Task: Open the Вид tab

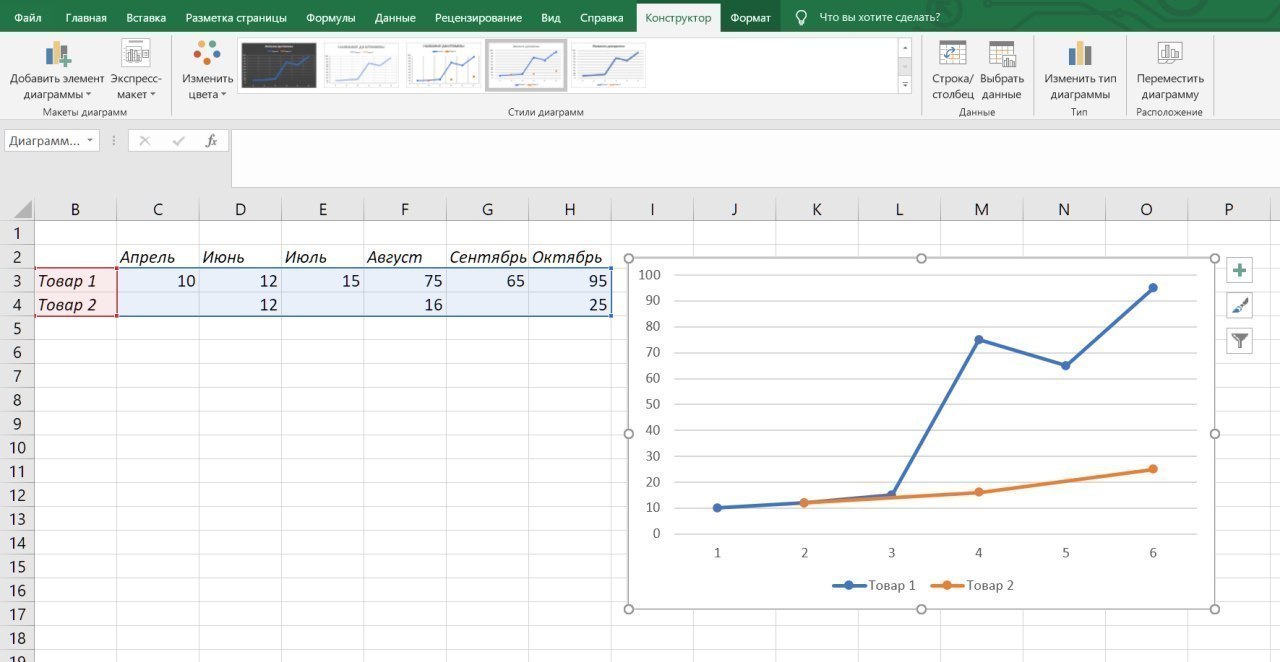Action: 551,18
